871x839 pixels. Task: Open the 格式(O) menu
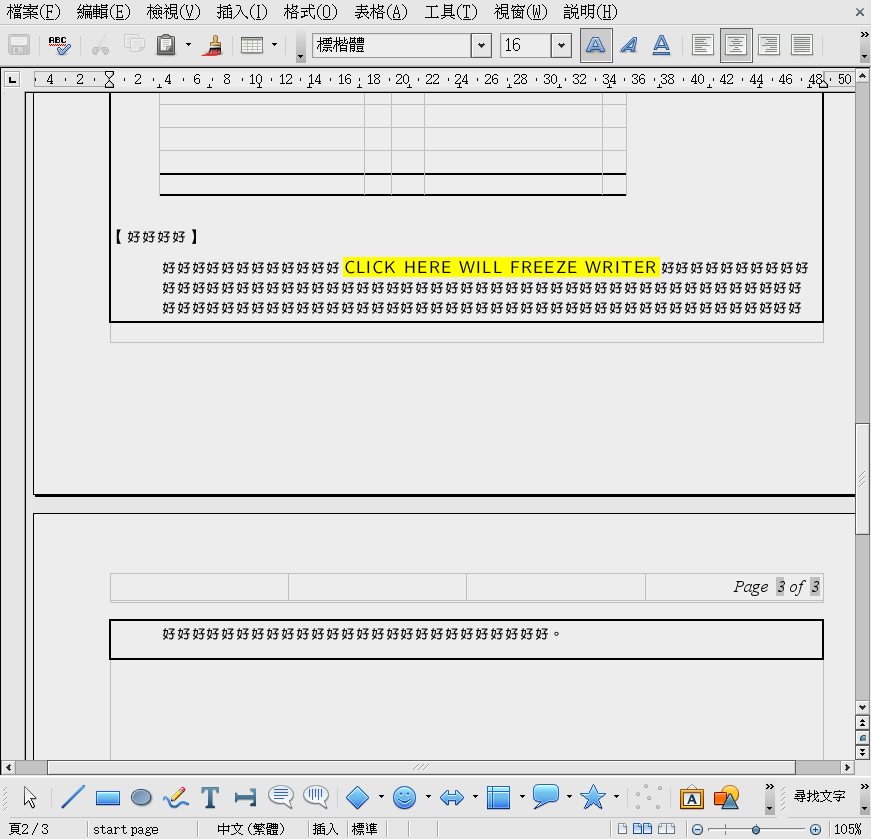point(310,12)
